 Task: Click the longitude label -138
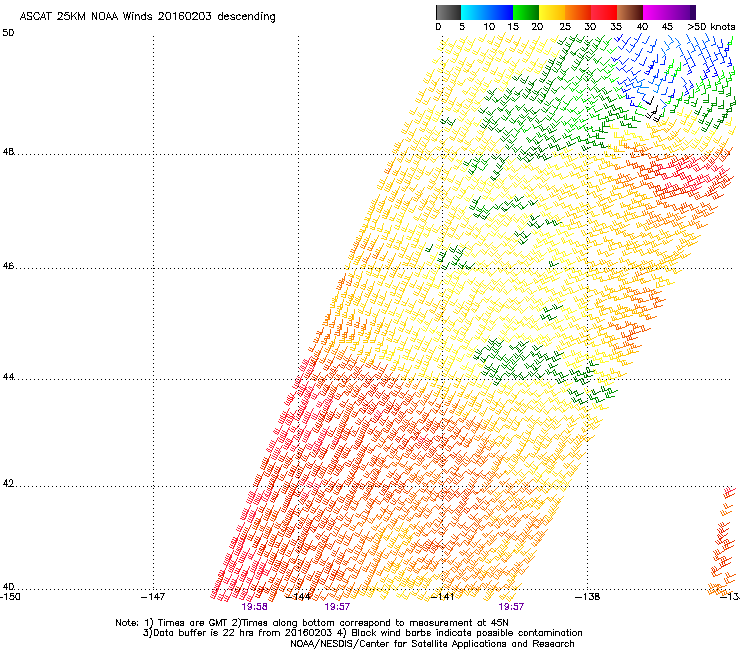click(x=588, y=597)
